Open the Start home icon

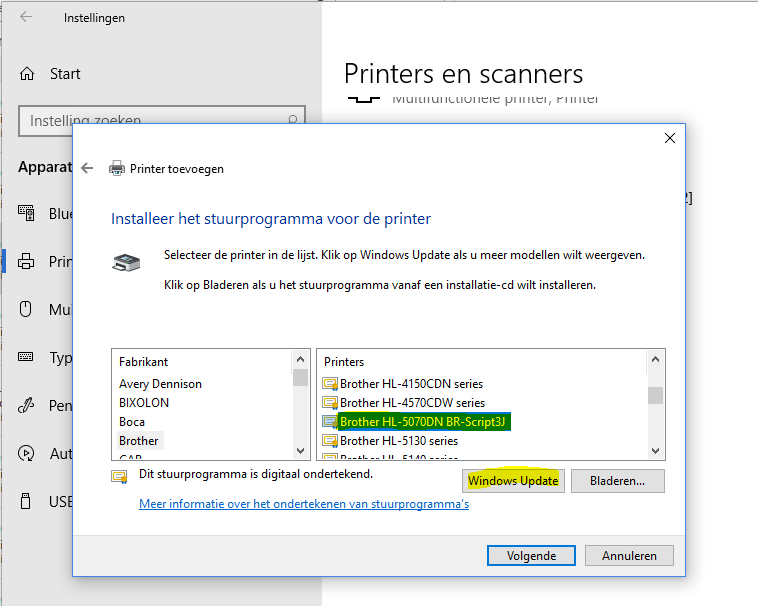27,74
